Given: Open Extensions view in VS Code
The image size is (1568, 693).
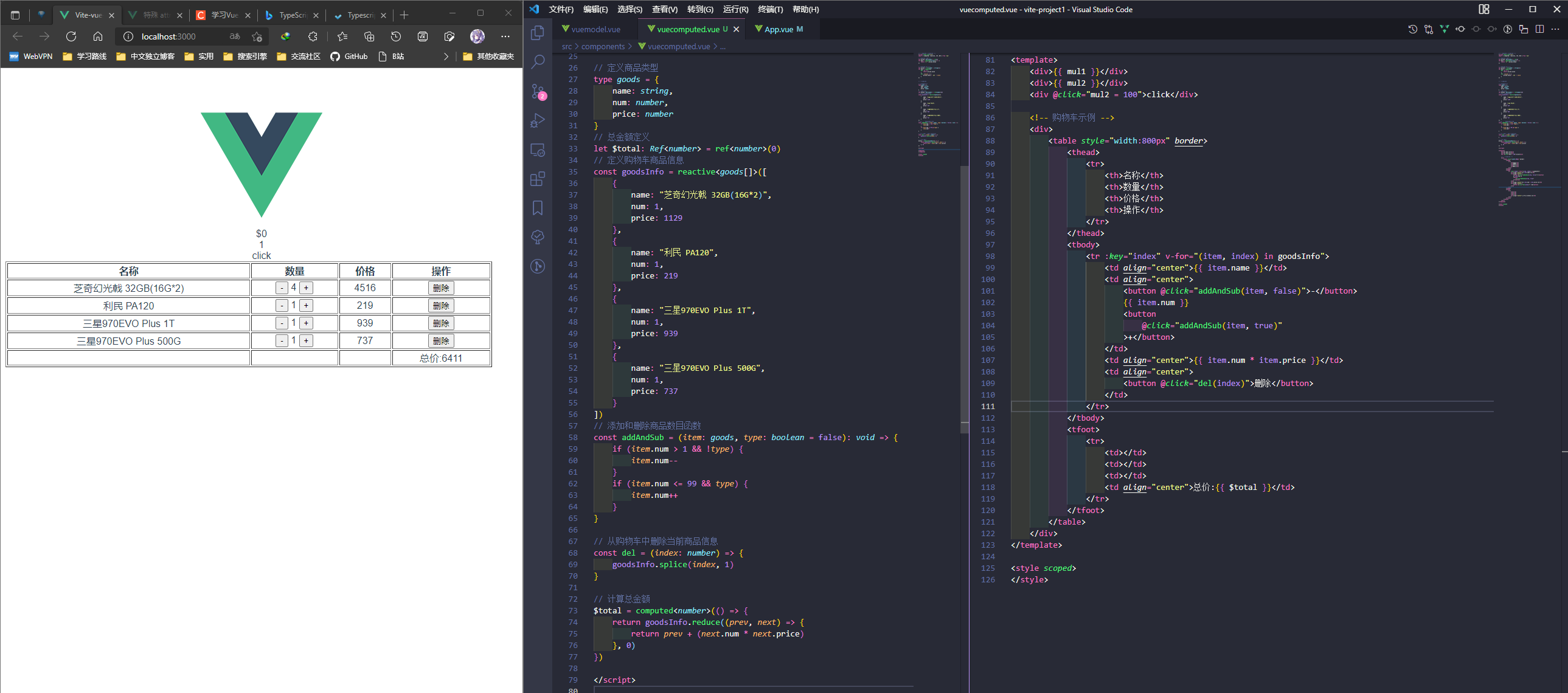Looking at the screenshot, I should tap(538, 179).
